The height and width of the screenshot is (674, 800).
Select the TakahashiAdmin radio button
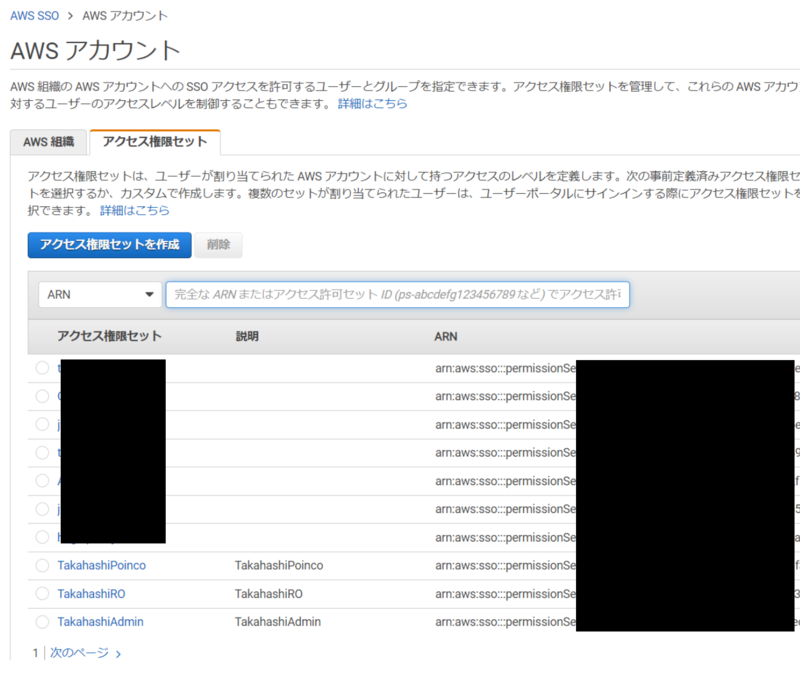42,621
